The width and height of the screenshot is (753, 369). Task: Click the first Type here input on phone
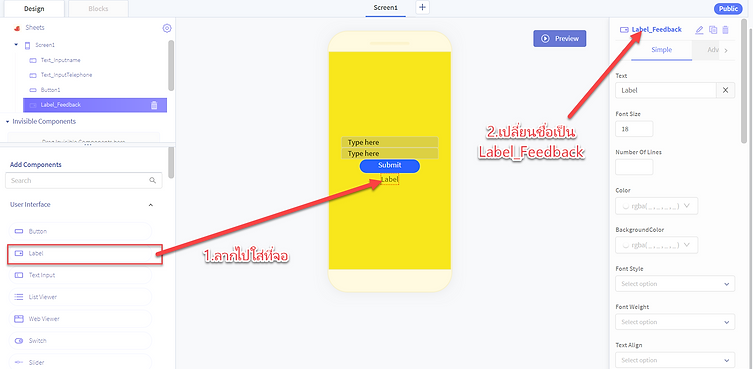[389, 142]
